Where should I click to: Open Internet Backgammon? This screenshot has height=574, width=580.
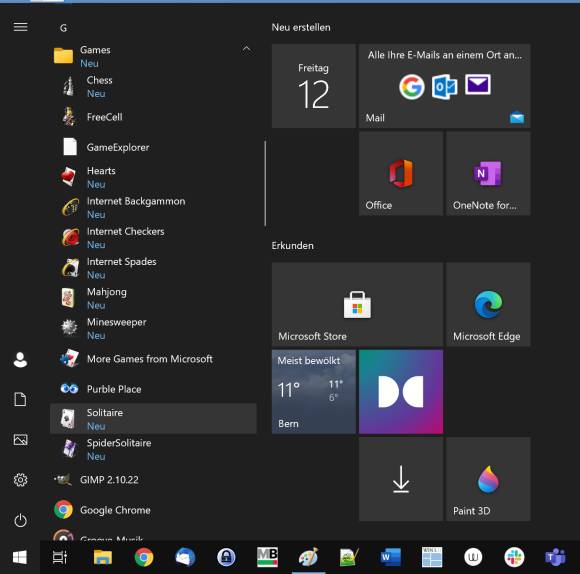(x=153, y=207)
